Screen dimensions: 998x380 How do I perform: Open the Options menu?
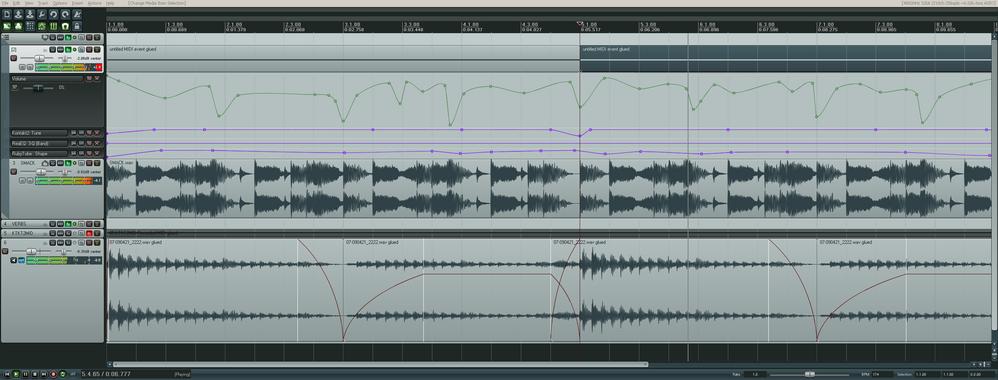pos(60,3)
